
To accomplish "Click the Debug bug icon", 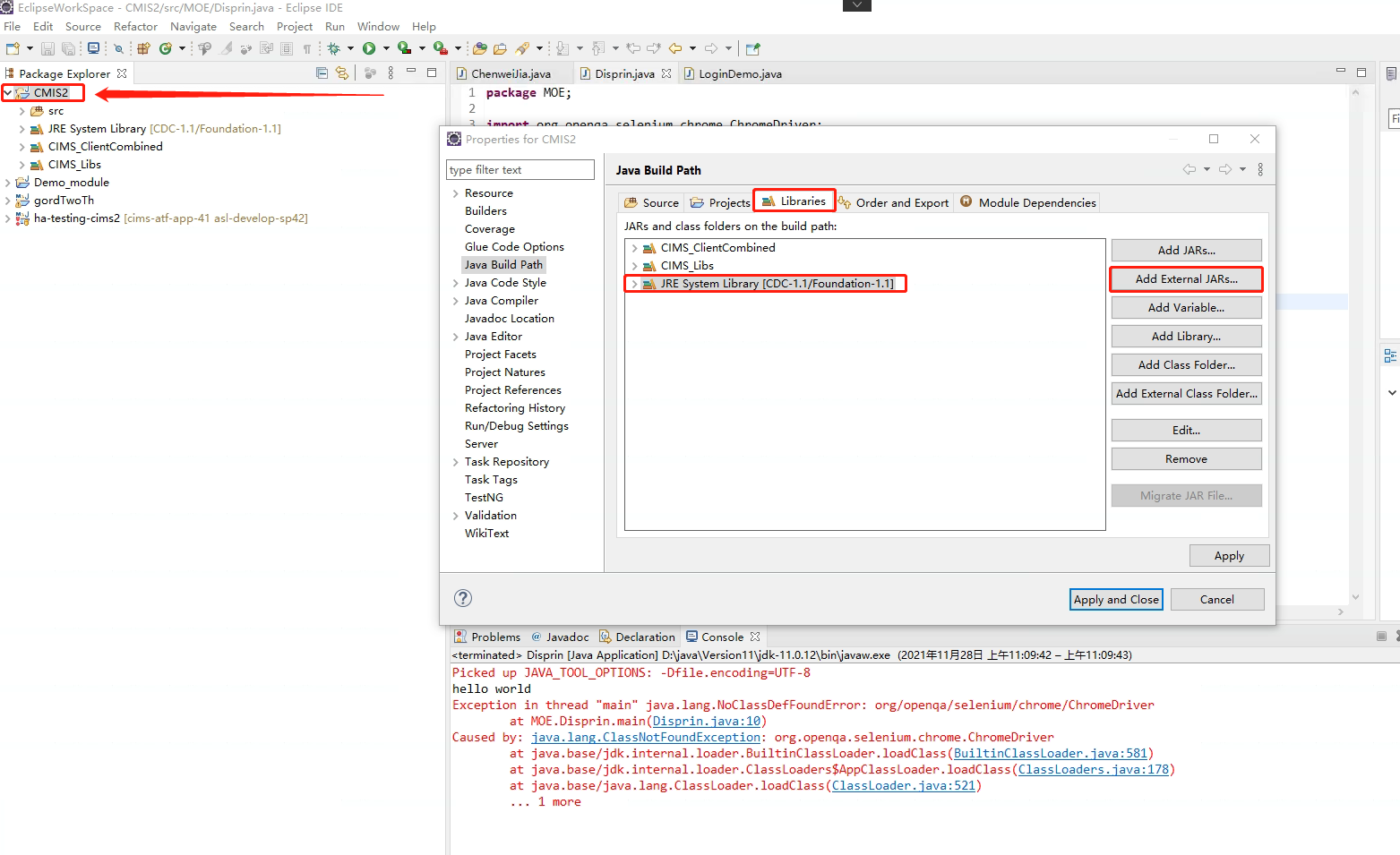I will [333, 48].
